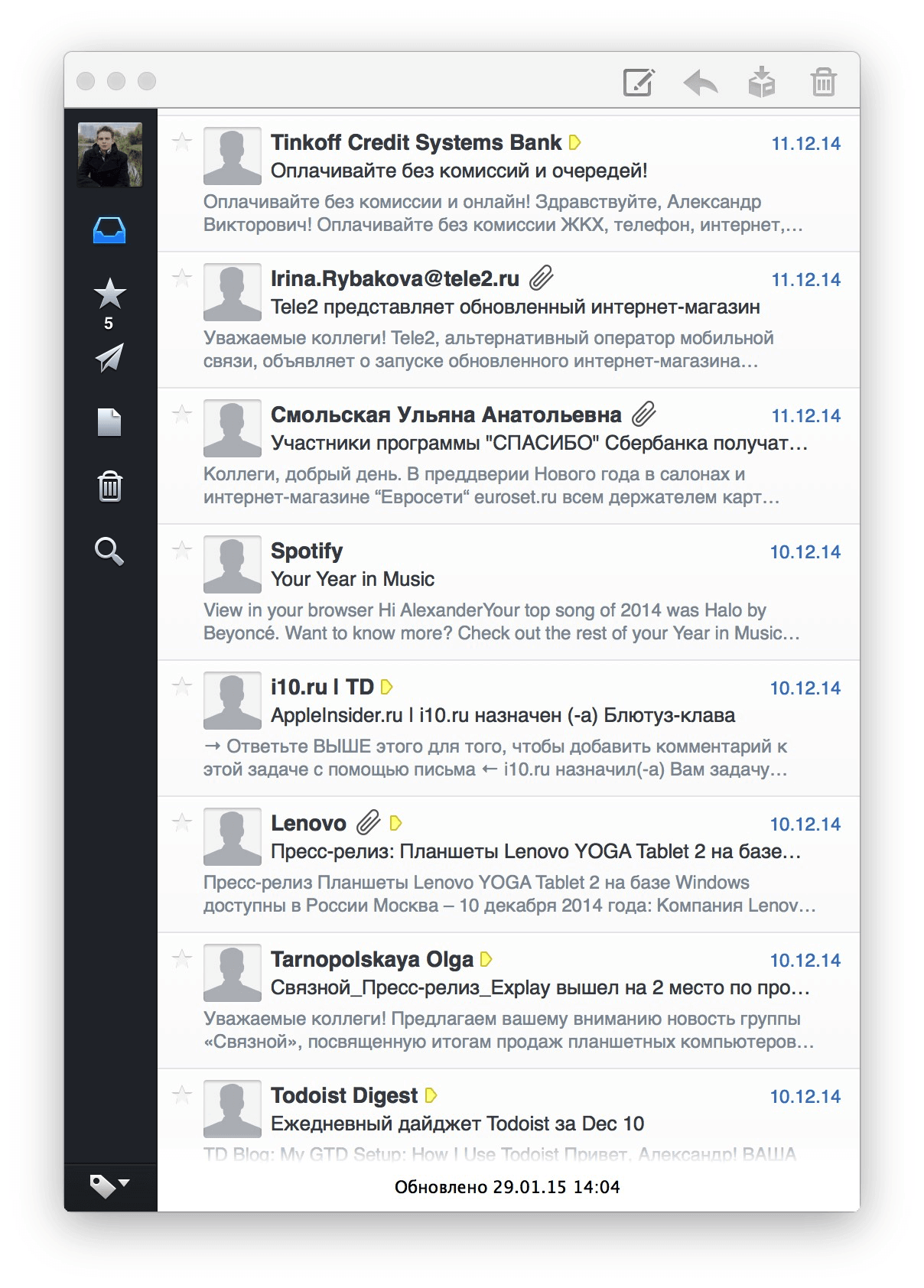The image size is (924, 1288).
Task: Click yellow label tag next to Tarnopolskaya Olga
Action: point(486,959)
